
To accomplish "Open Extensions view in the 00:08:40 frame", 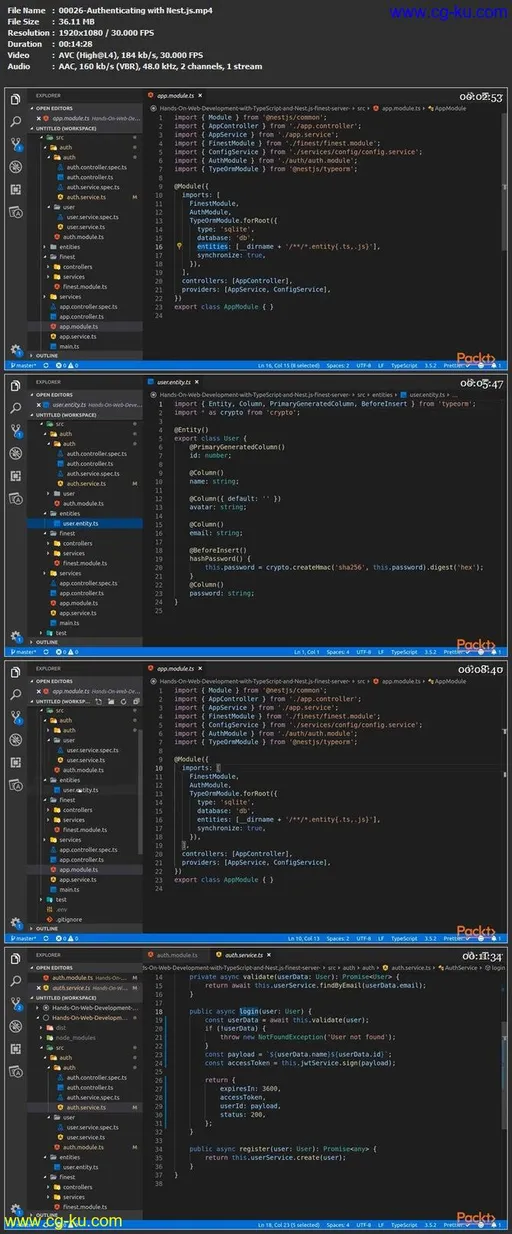I will point(15,763).
